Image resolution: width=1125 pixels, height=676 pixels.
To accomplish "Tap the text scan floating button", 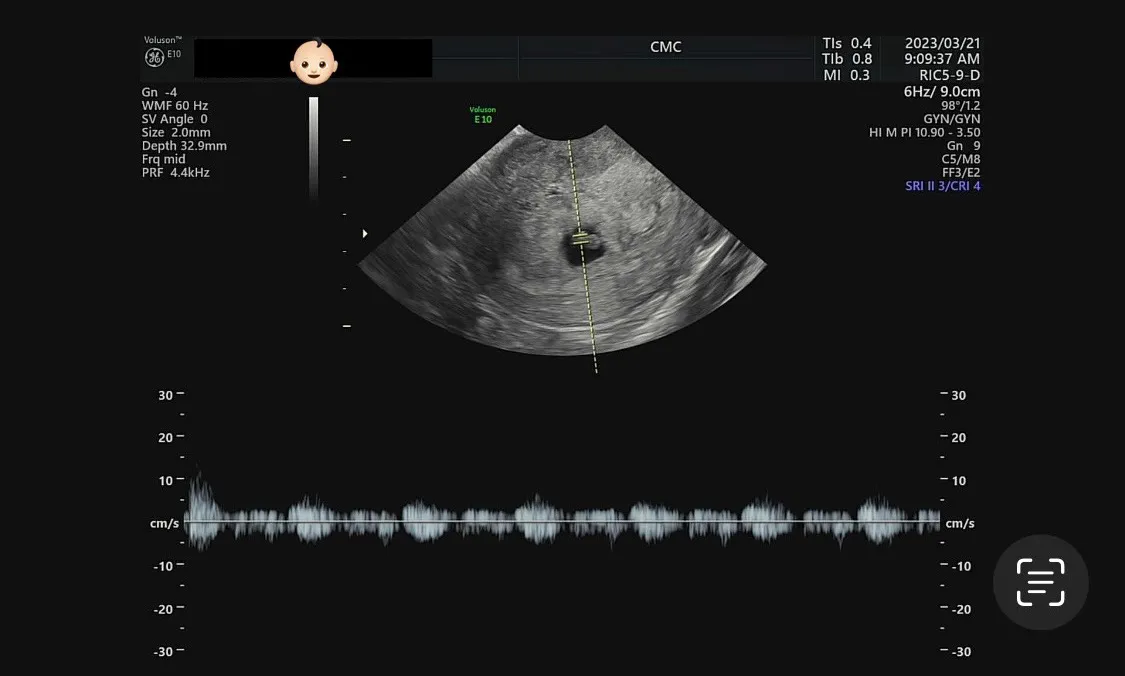I will tap(1040, 582).
